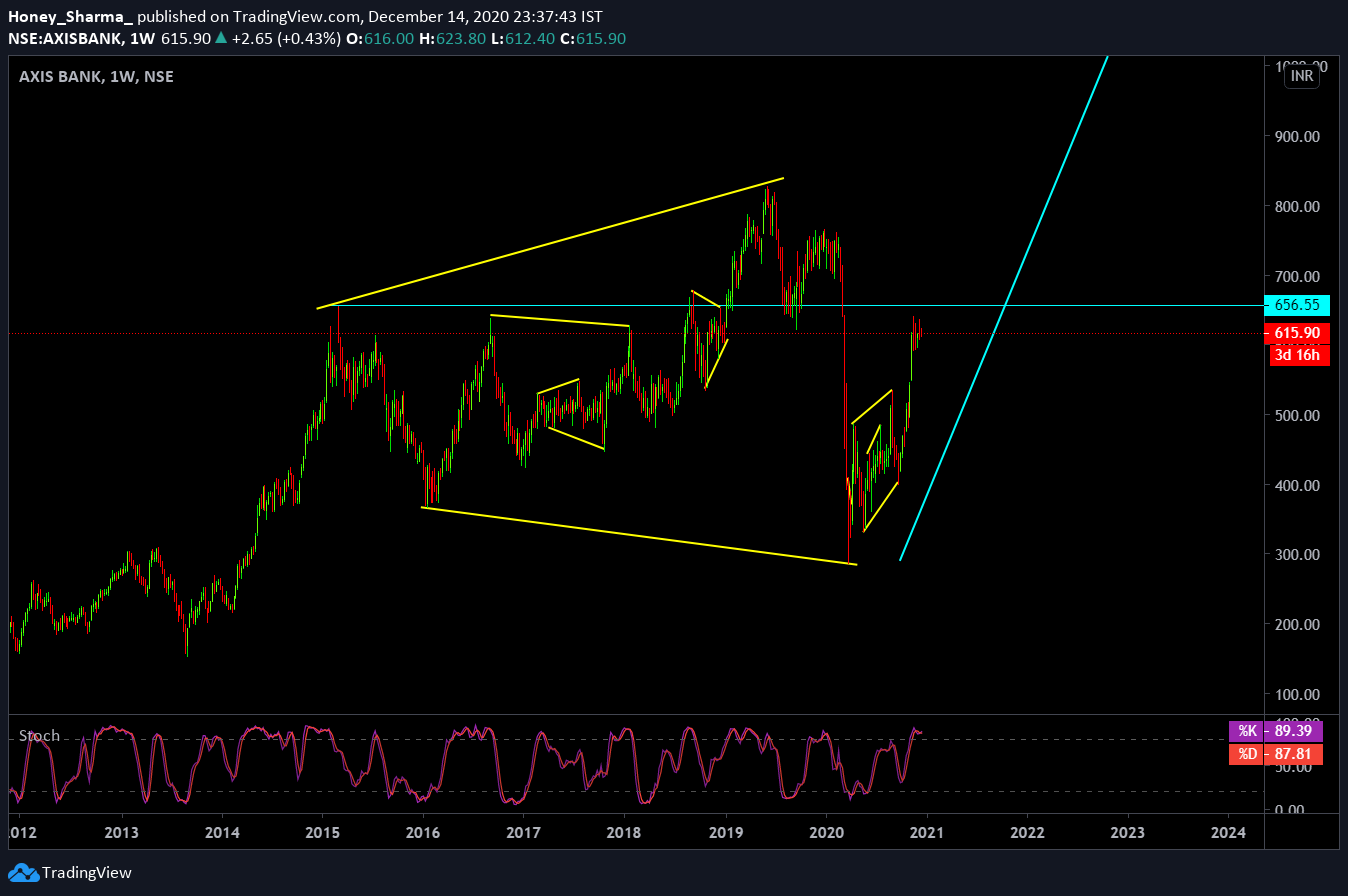Click the %D 87.81 stochastic value label
1348x896 pixels.
click(1275, 755)
